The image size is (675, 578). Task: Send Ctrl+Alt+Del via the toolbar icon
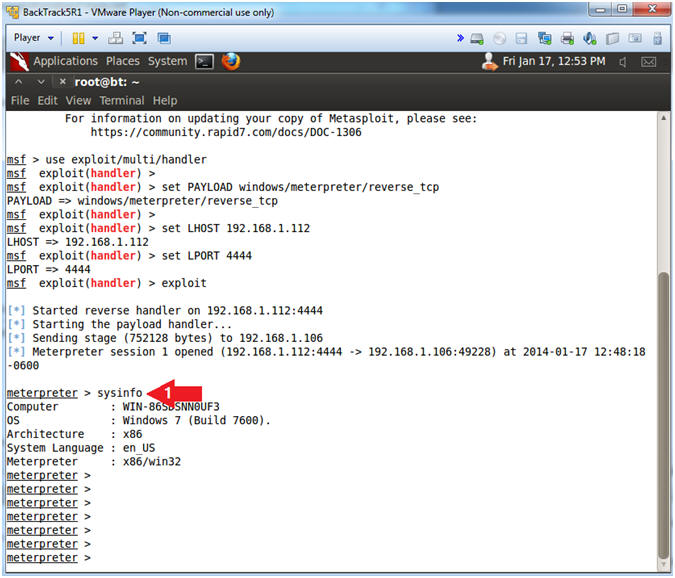(115, 38)
